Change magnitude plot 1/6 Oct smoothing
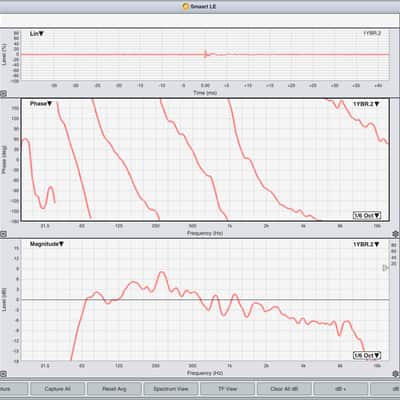 click(x=367, y=355)
